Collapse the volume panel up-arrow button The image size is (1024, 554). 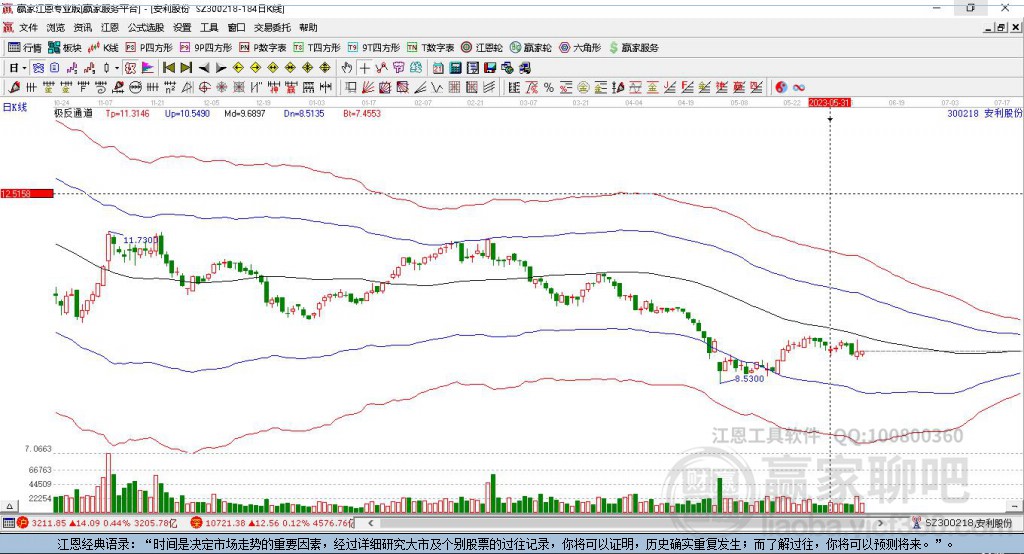(9, 506)
